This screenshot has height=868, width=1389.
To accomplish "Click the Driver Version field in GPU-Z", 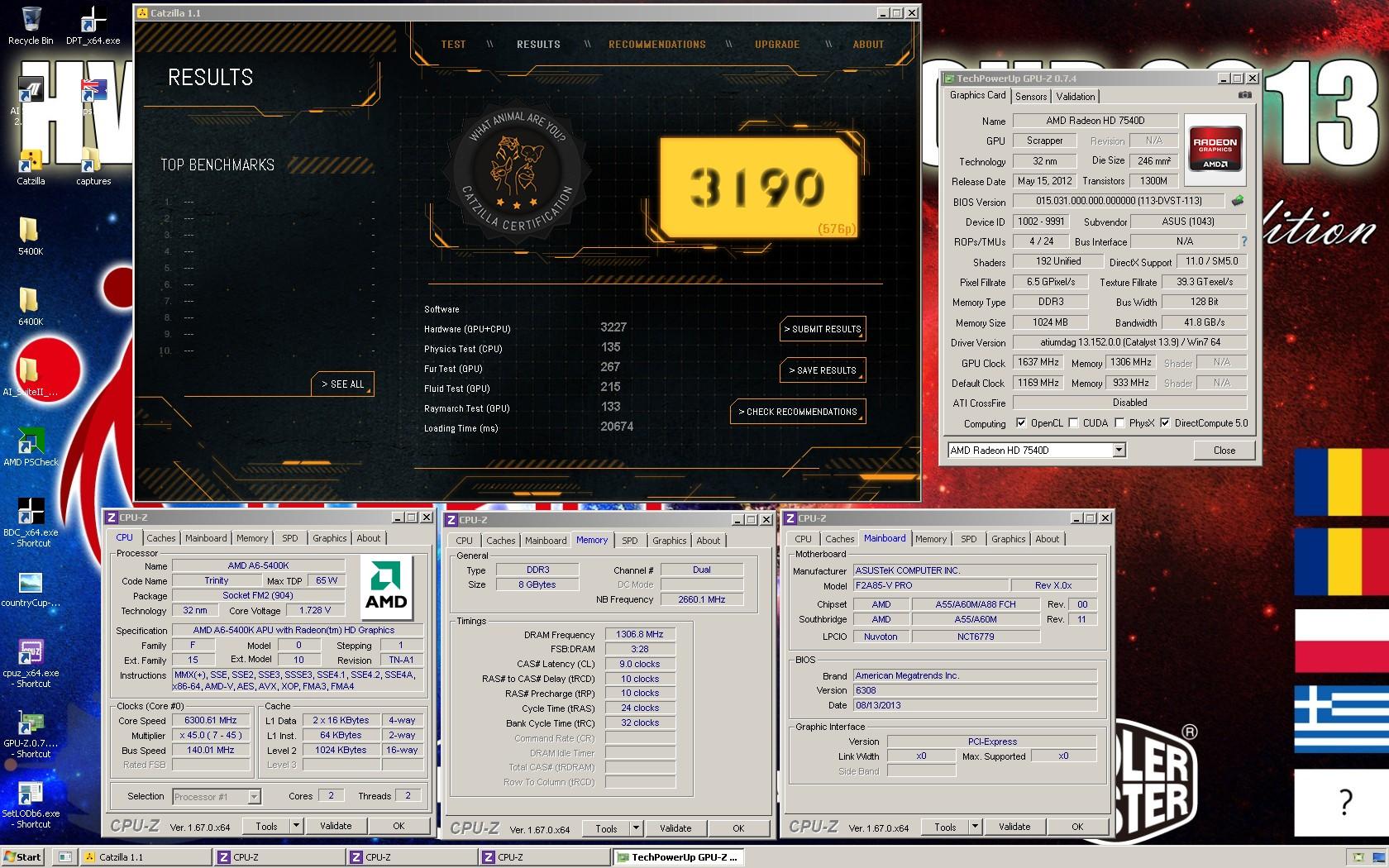I will point(1130,342).
